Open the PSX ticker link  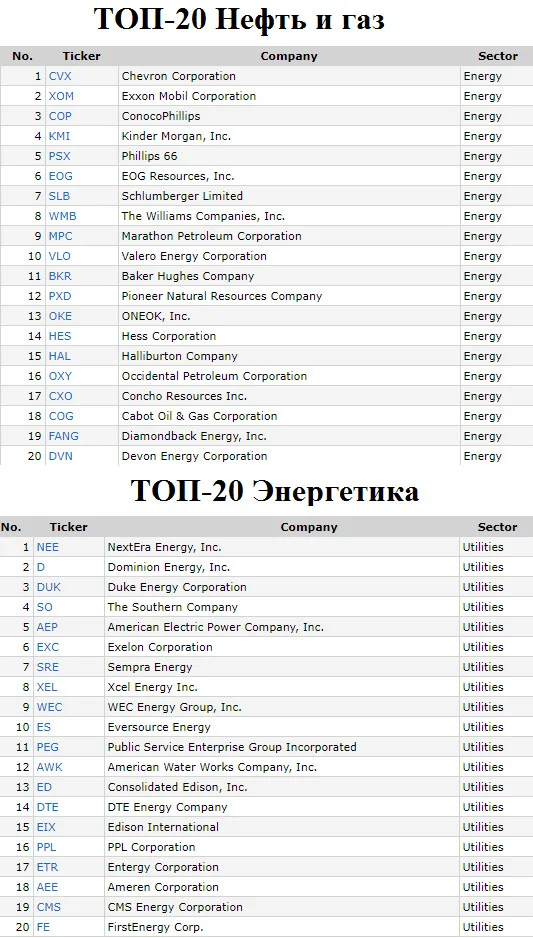(x=59, y=156)
